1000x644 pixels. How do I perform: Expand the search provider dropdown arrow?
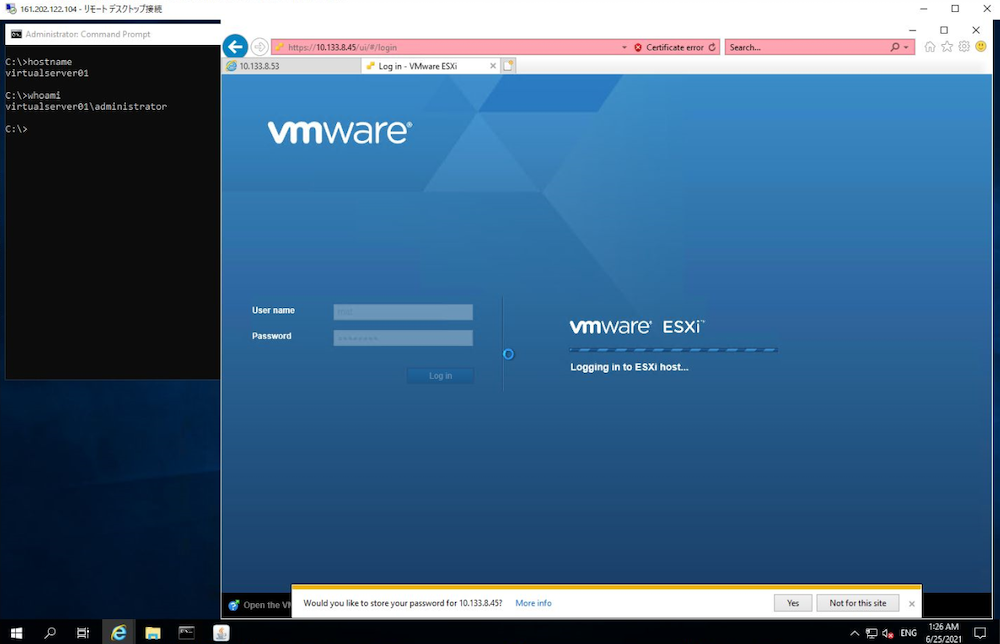907,47
